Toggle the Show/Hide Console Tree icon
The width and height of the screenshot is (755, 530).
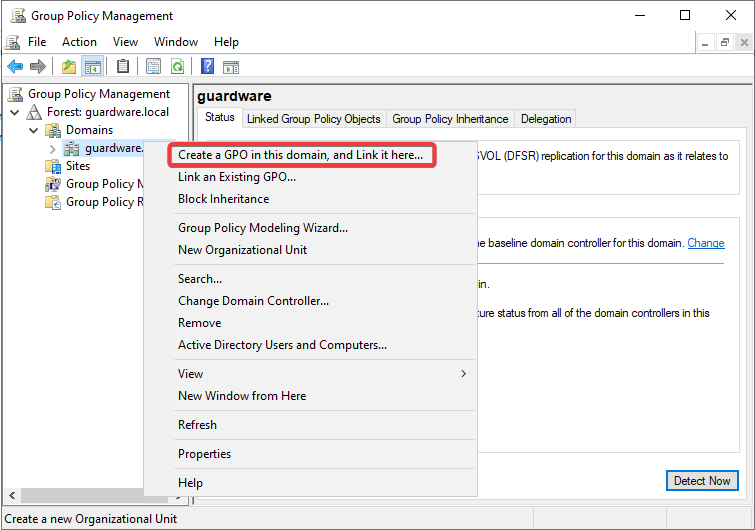(92, 67)
